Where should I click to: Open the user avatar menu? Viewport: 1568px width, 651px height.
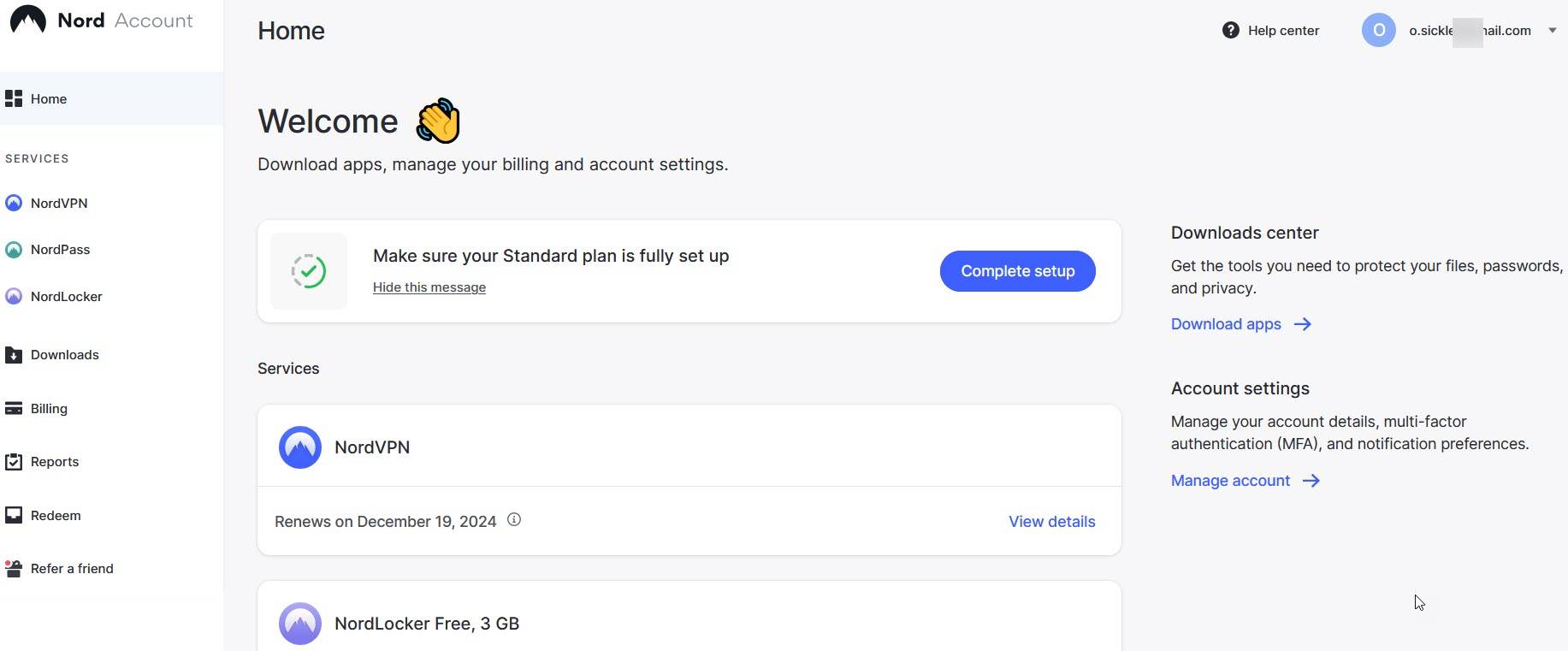point(1378,31)
